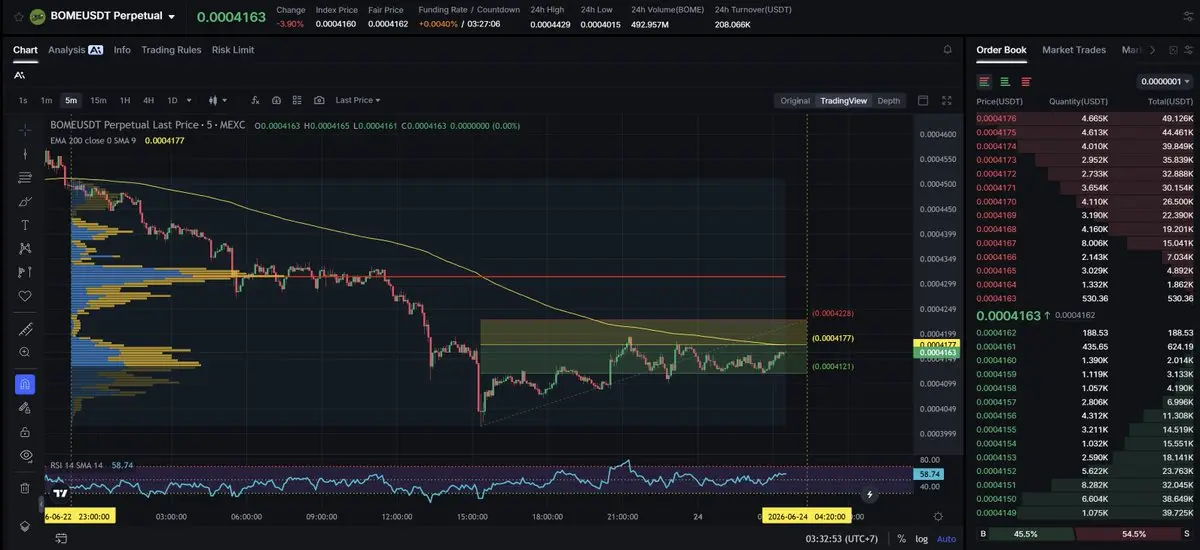Click the AI assistant icon below Chart tab
Viewport: 1200px width, 550px height.
[x=19, y=75]
